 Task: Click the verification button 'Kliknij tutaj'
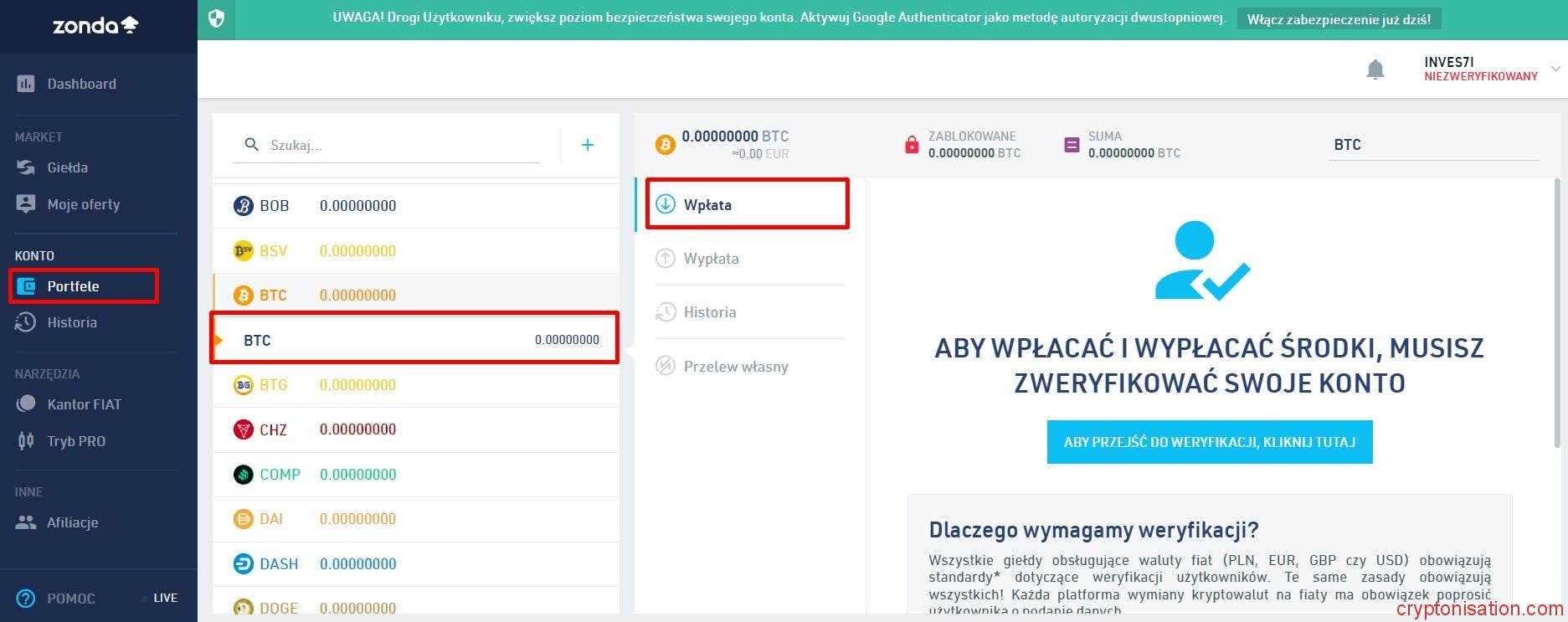[x=1209, y=442]
